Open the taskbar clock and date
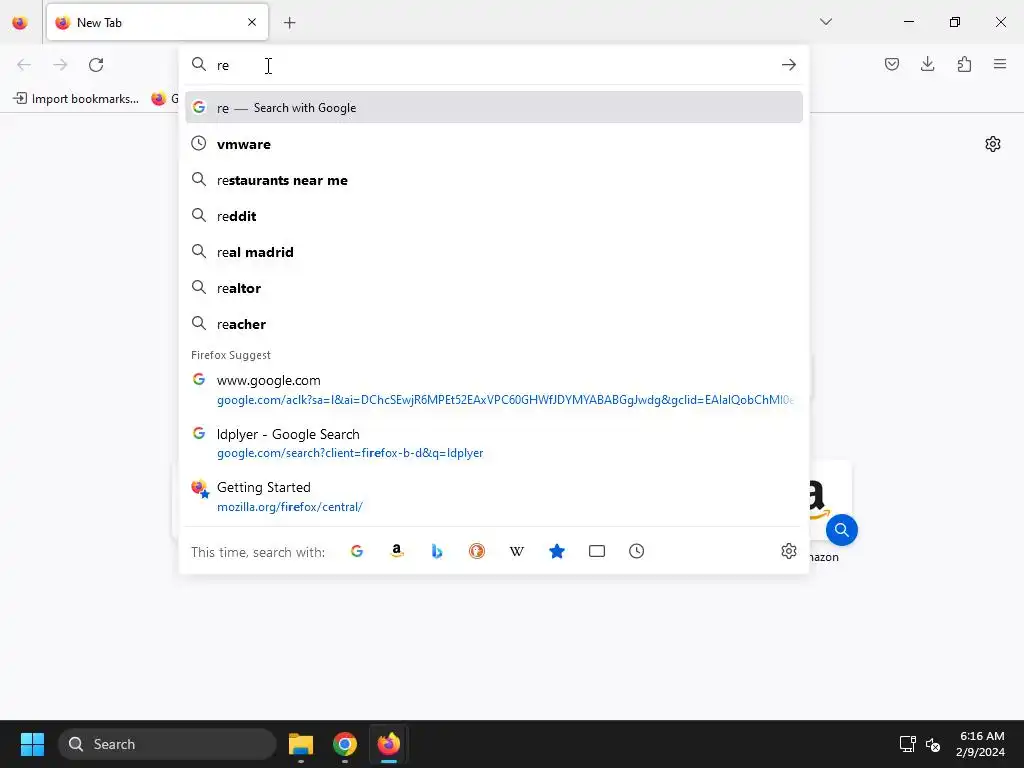Image resolution: width=1024 pixels, height=768 pixels. (980, 744)
